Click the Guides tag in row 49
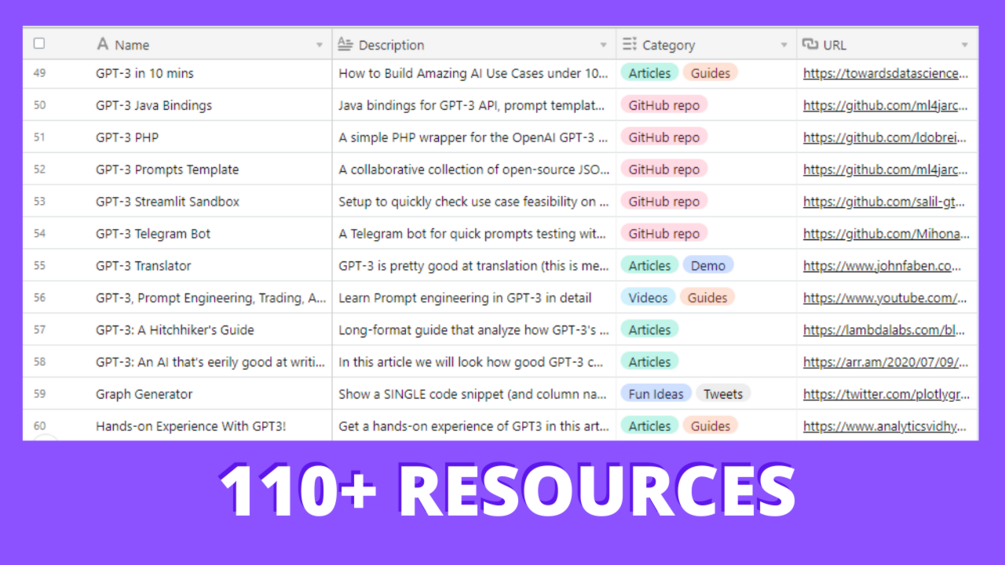 tap(710, 73)
